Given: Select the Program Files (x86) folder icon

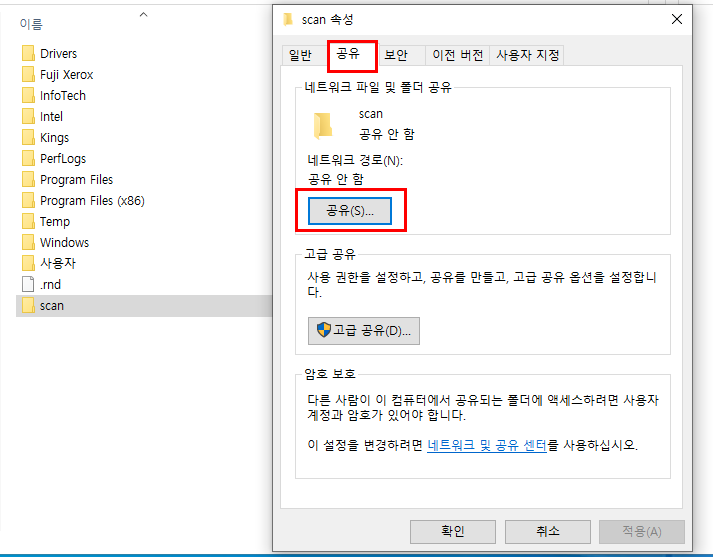Looking at the screenshot, I should click(x=28, y=200).
